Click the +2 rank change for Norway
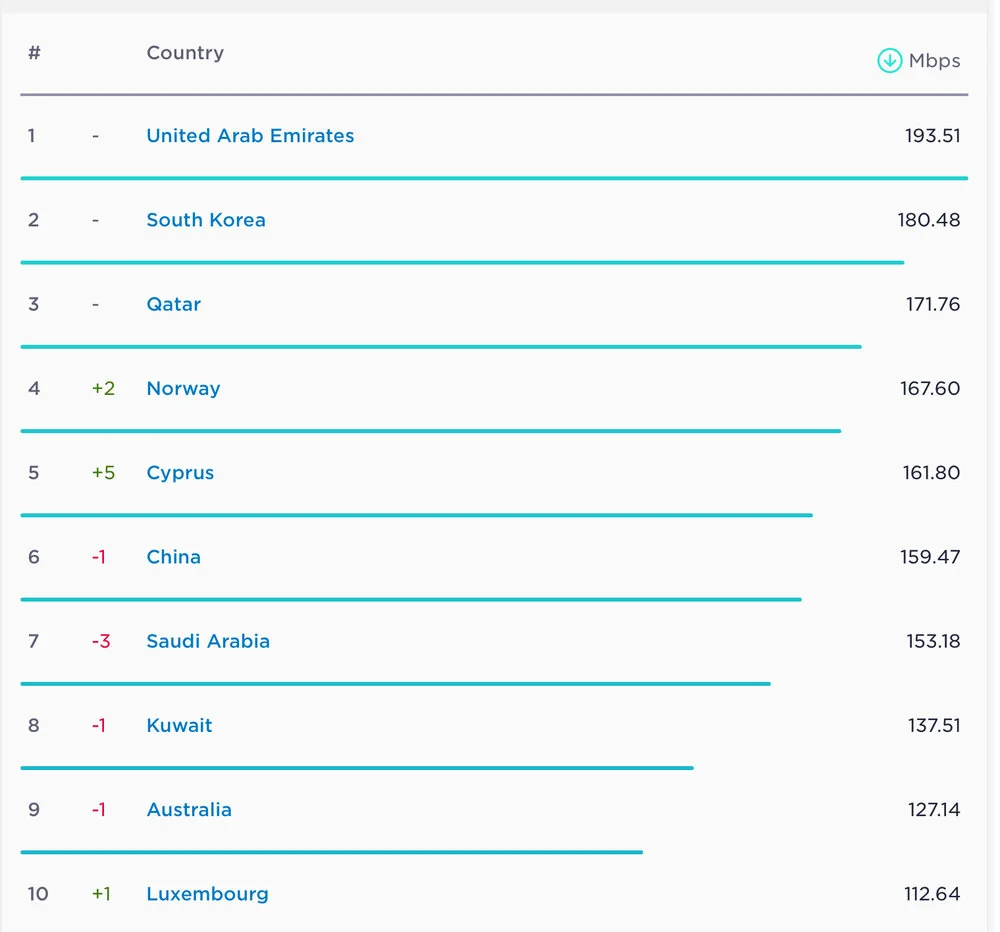The height and width of the screenshot is (932, 1000). [103, 388]
